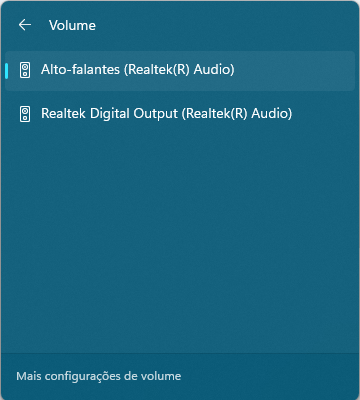The width and height of the screenshot is (360, 400).
Task: Click the footer bar containing volume settings
Action: [x=180, y=376]
